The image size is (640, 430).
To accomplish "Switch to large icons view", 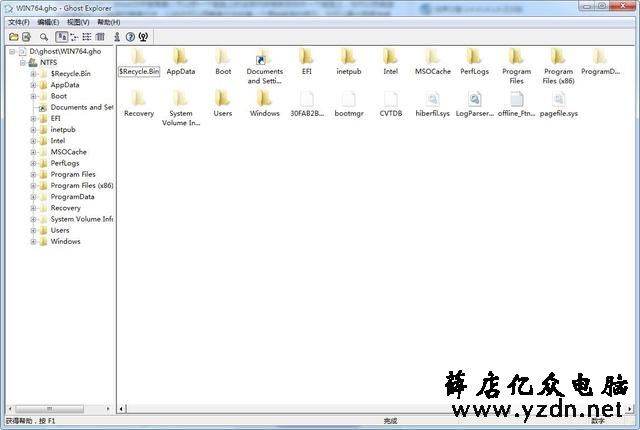I will pos(61,37).
